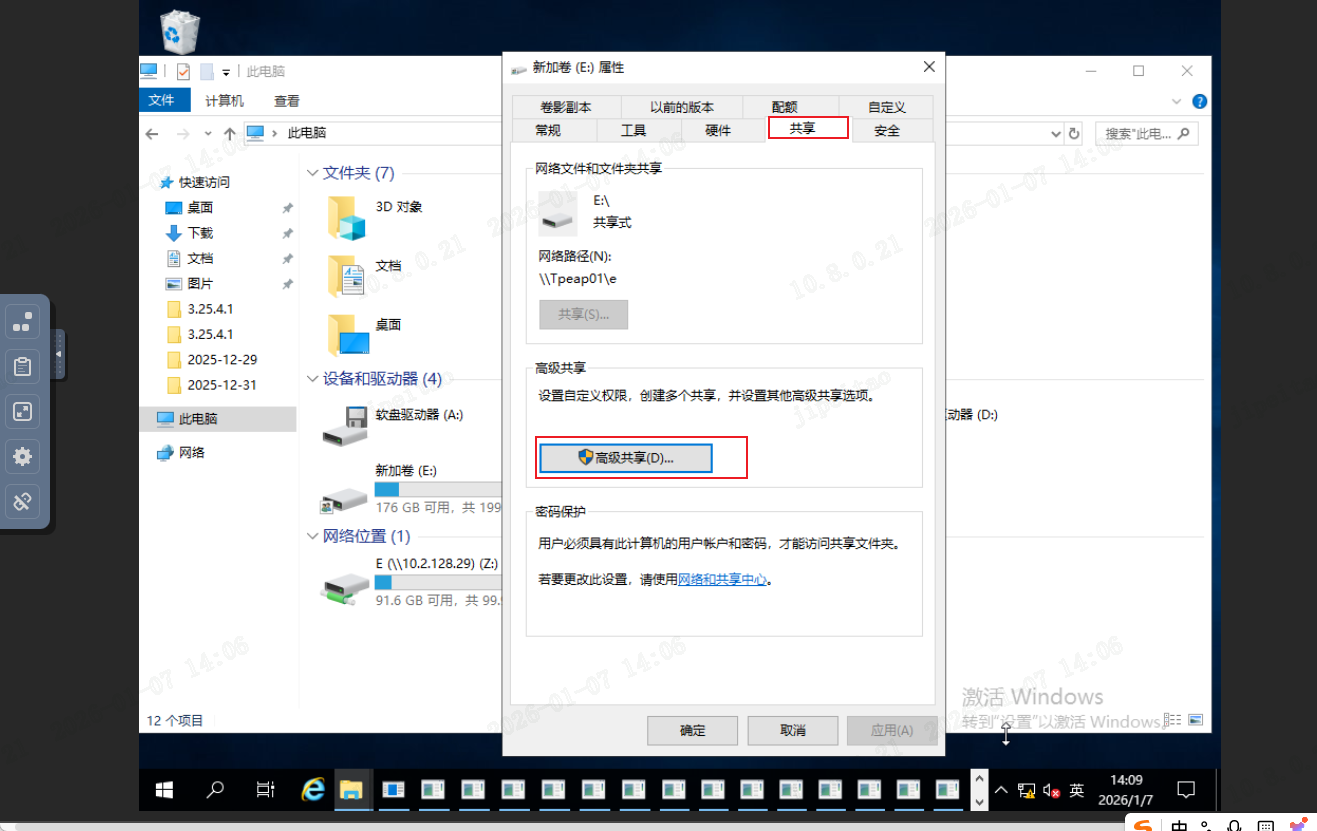This screenshot has height=831, width=1317.
Task: Click the Z: drive capacity bar
Action: tap(437, 582)
